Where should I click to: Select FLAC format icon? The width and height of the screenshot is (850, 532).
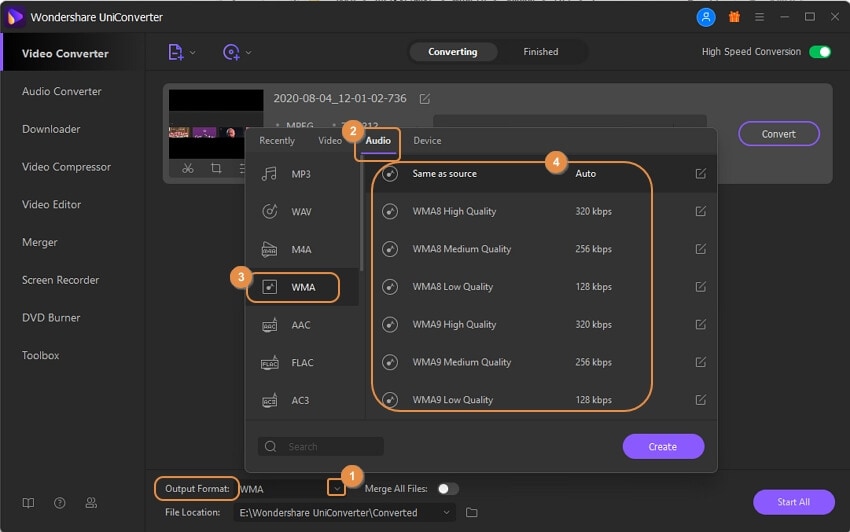(269, 363)
